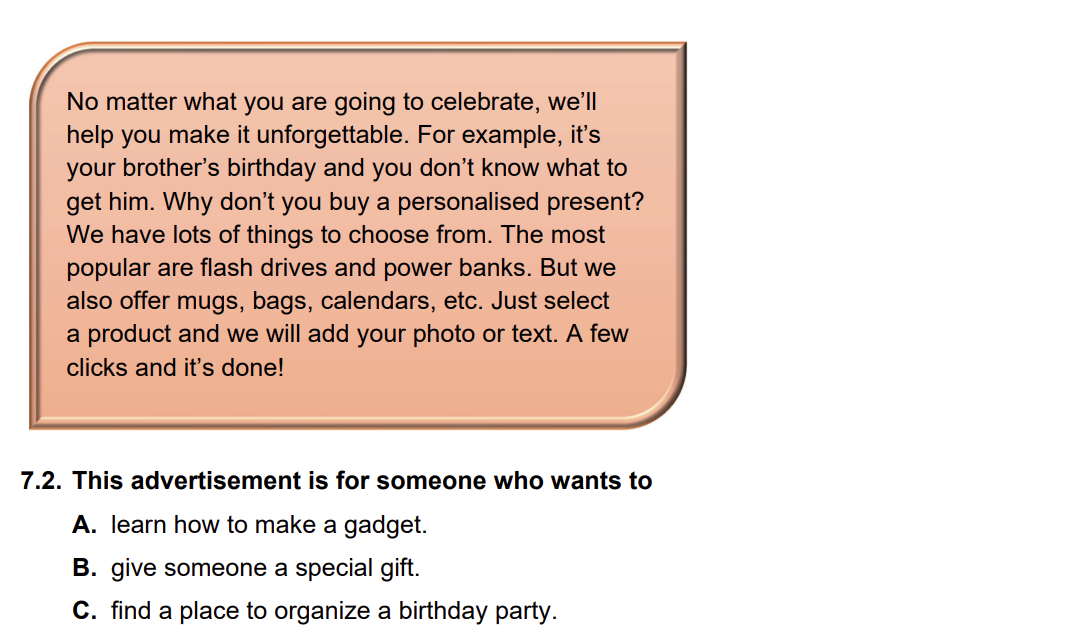Click the bold "B." option letter
The width and height of the screenshot is (1077, 641).
tap(85, 568)
